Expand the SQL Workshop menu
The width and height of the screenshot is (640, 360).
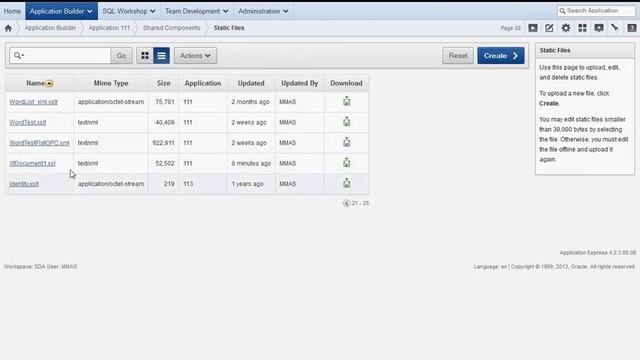pos(129,11)
